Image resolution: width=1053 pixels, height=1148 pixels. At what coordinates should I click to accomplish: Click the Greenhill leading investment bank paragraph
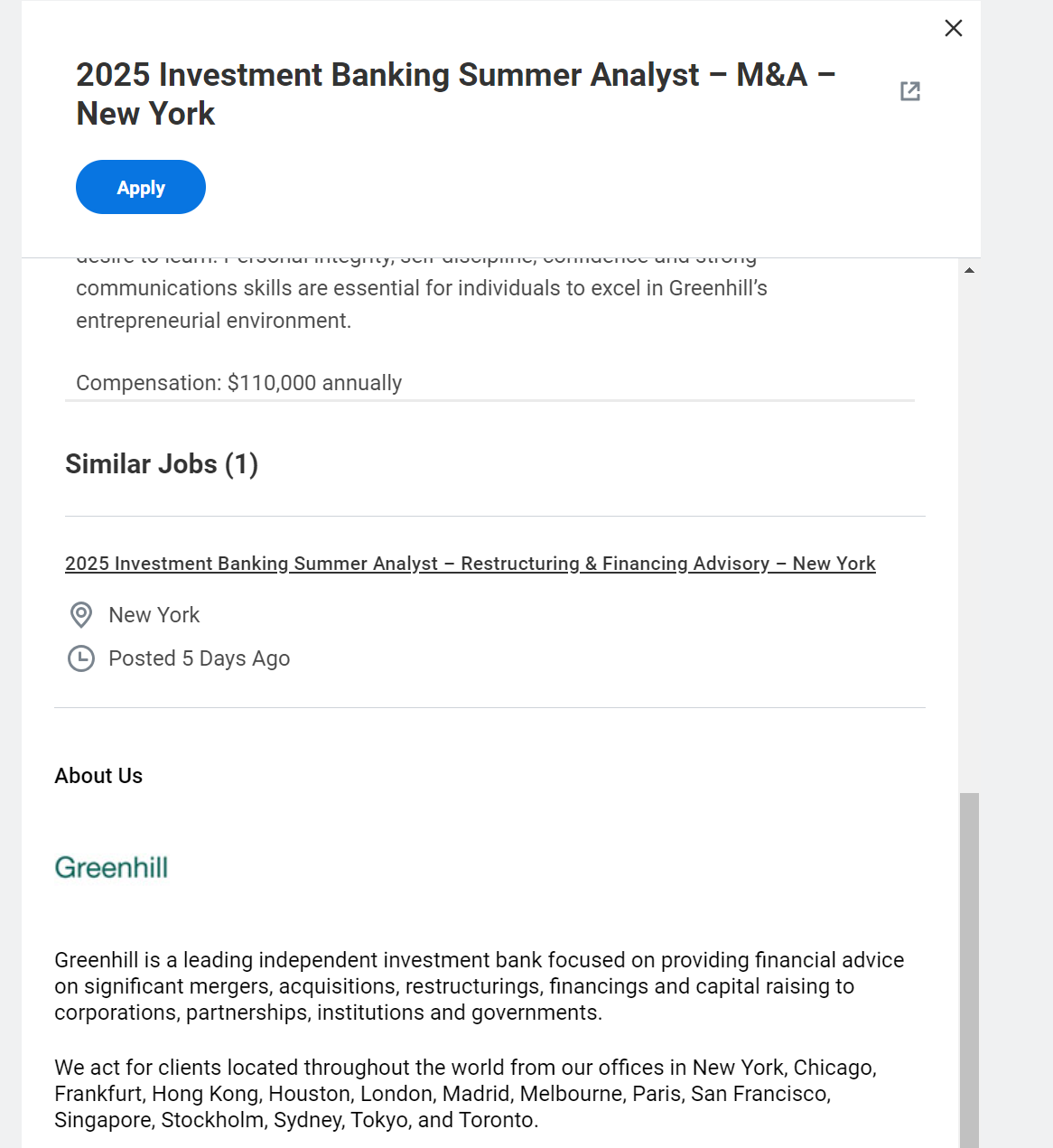479,986
